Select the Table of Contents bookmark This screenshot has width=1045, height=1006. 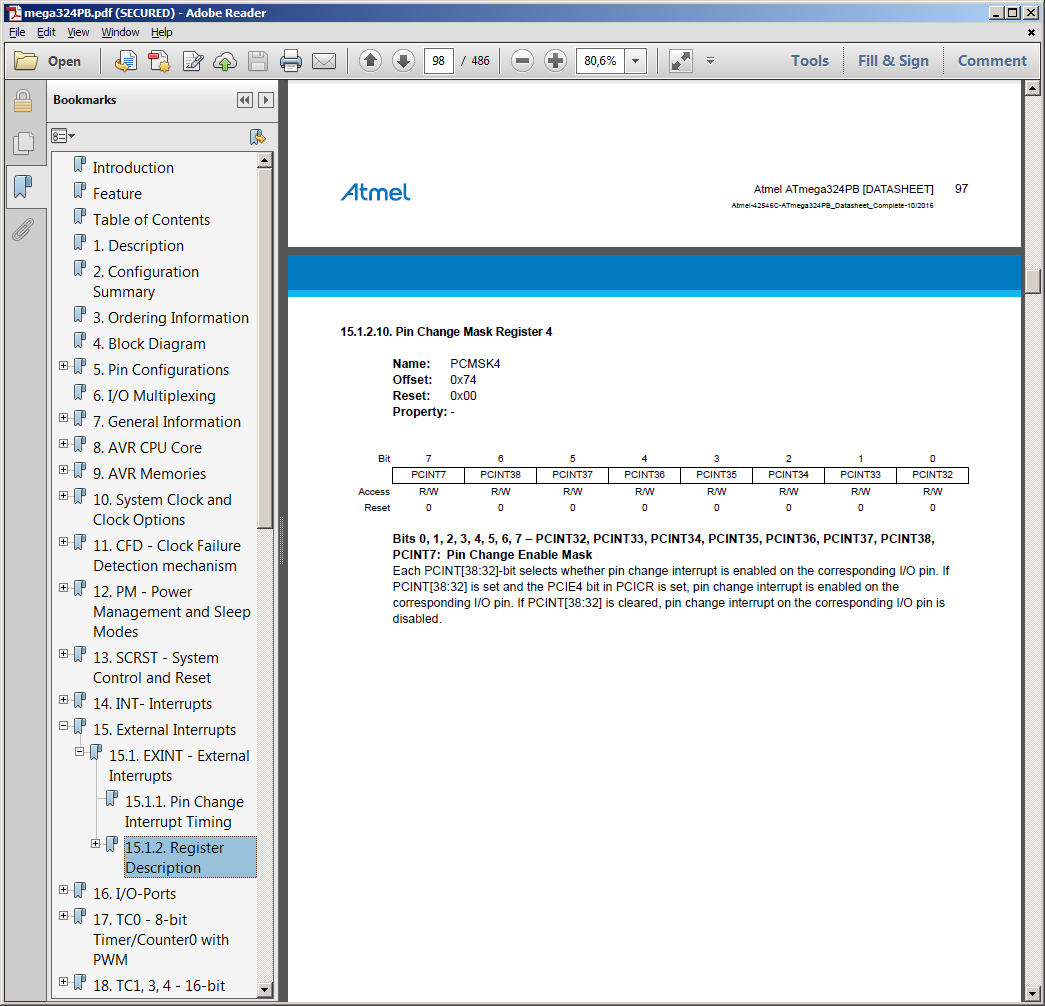151,219
